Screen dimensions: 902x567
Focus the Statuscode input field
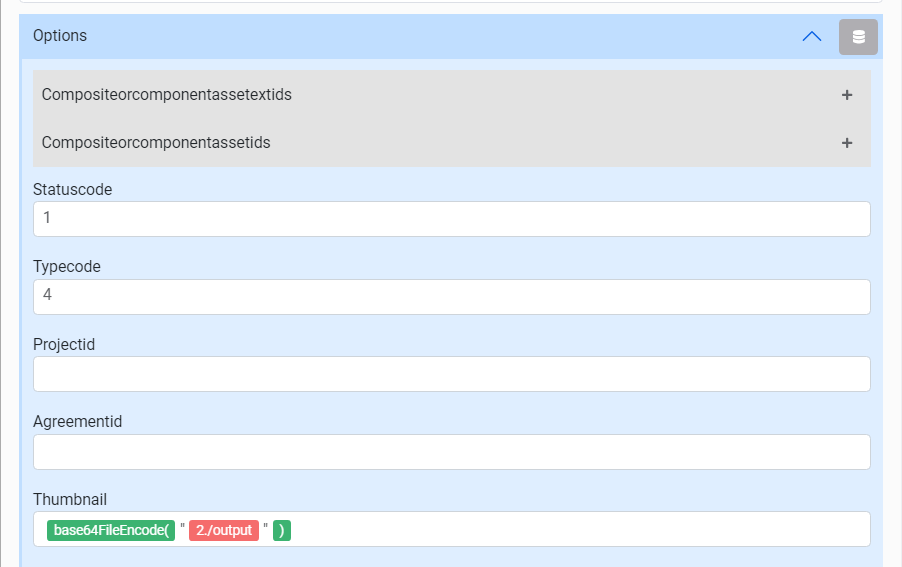[x=451, y=219]
